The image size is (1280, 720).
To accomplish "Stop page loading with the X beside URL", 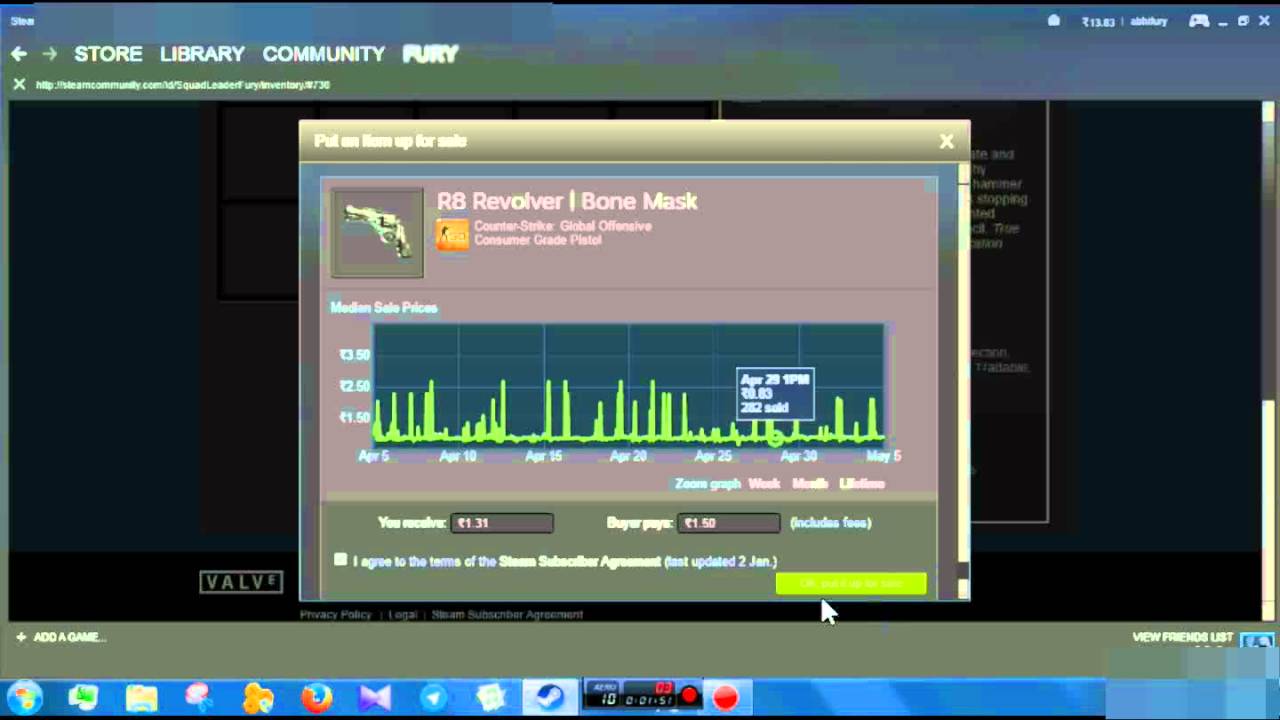I will pyautogui.click(x=19, y=84).
